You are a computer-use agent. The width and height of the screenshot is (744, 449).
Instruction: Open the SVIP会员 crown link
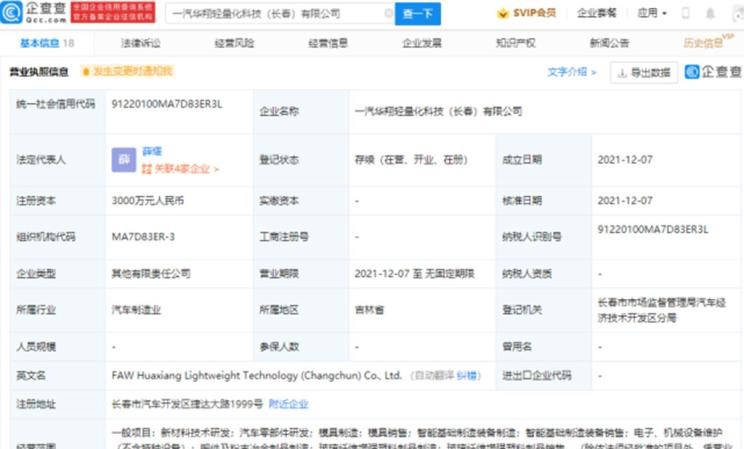click(x=526, y=13)
